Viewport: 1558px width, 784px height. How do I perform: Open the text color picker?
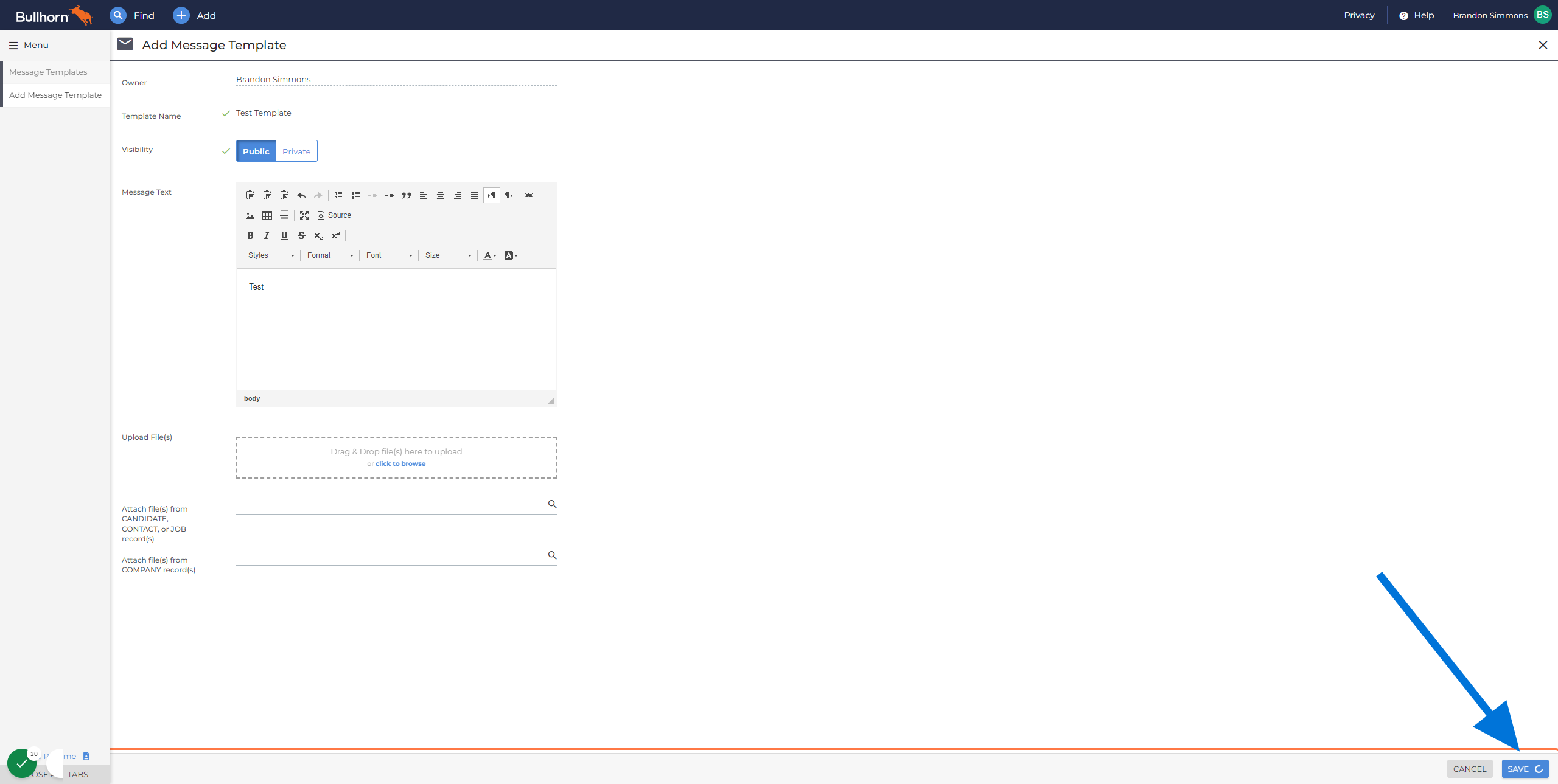[x=490, y=255]
